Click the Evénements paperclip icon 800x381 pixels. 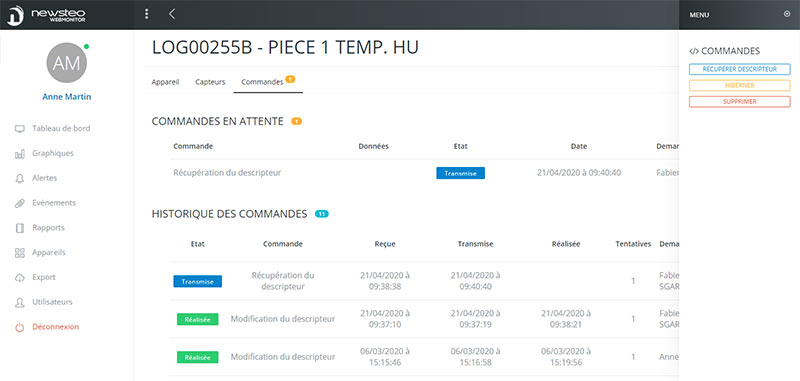point(20,203)
